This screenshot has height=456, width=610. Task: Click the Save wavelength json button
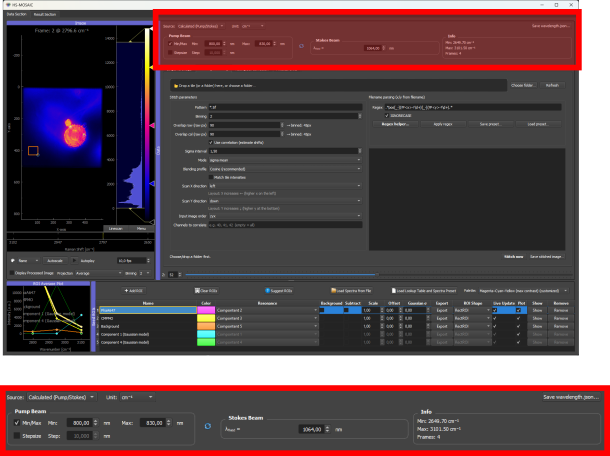tap(571, 397)
